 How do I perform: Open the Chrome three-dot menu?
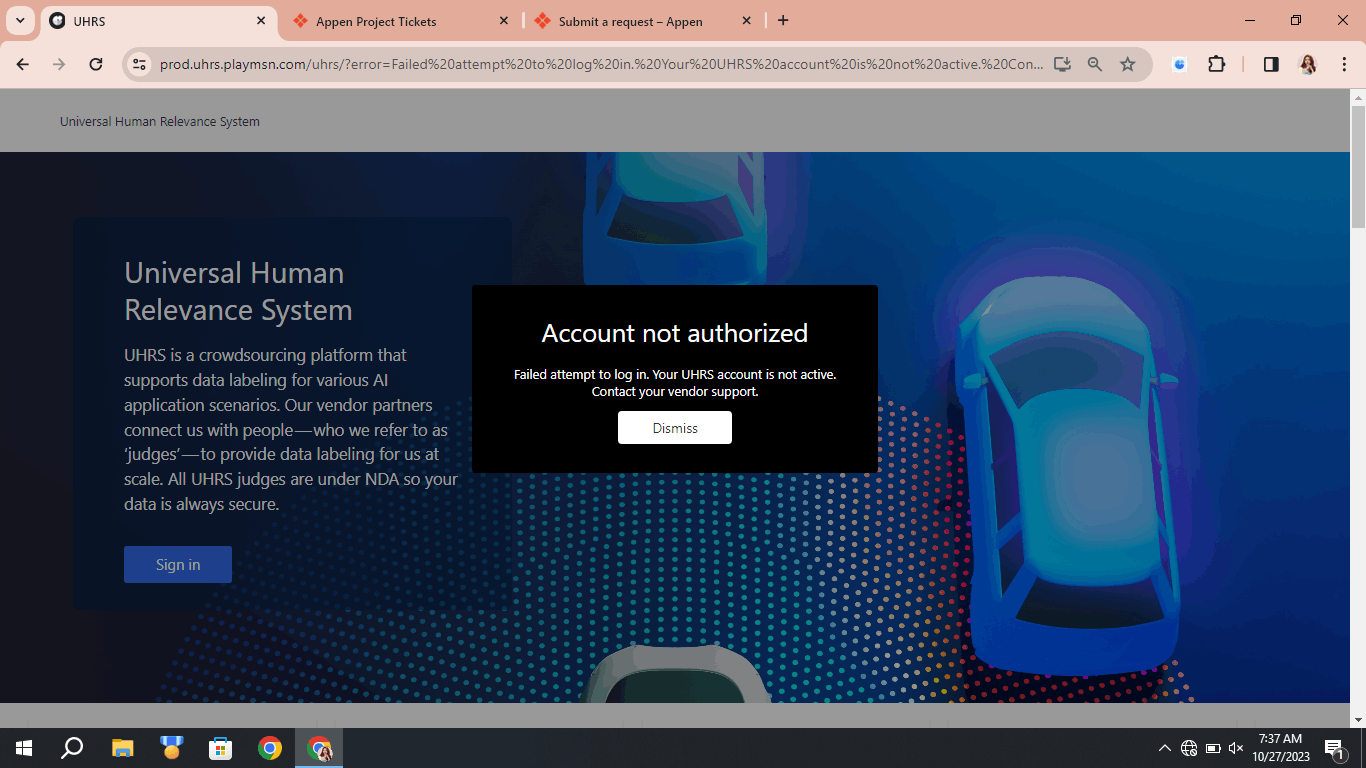1344,63
